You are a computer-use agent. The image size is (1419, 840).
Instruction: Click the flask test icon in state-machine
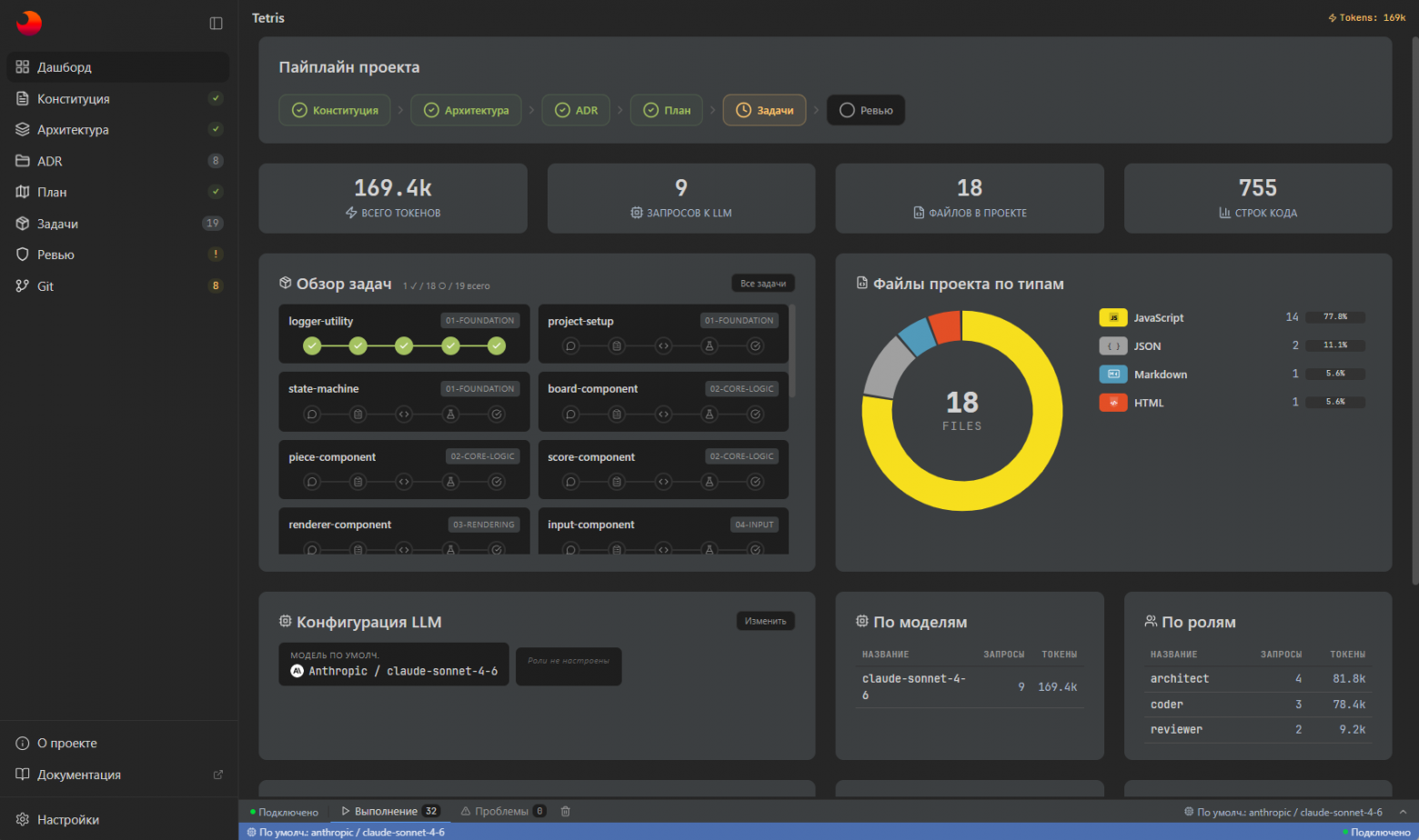(x=450, y=415)
